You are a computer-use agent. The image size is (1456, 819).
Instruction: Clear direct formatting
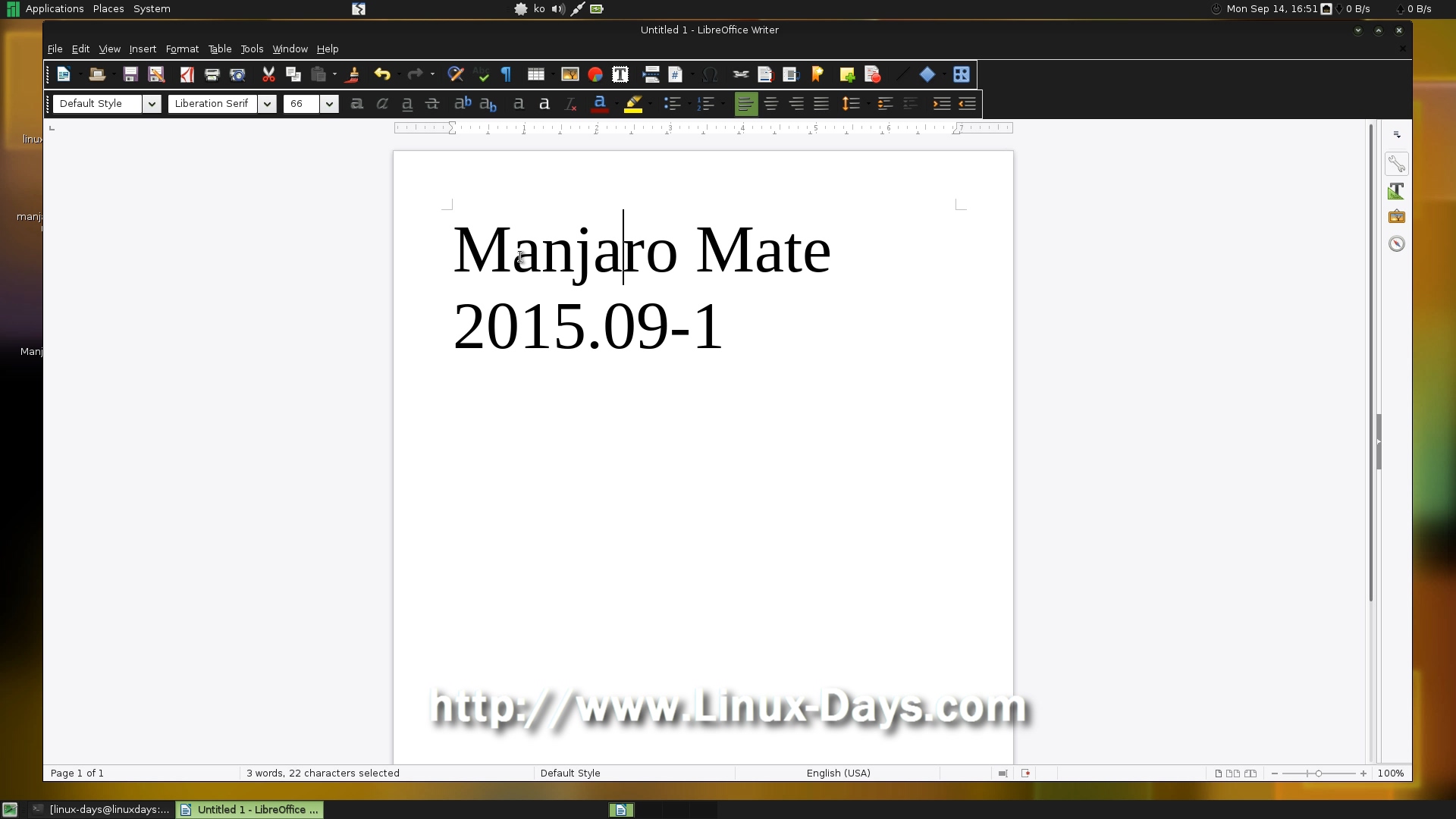coord(571,104)
